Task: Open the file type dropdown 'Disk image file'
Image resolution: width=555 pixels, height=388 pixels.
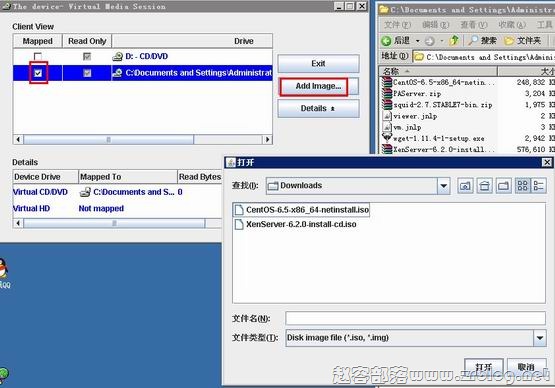Action: [540, 338]
